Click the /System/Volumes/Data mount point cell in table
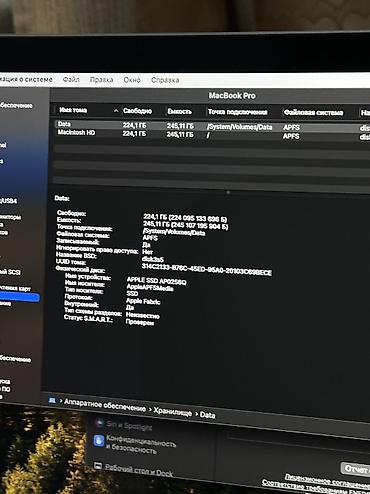The height and width of the screenshot is (494, 370). [239, 127]
